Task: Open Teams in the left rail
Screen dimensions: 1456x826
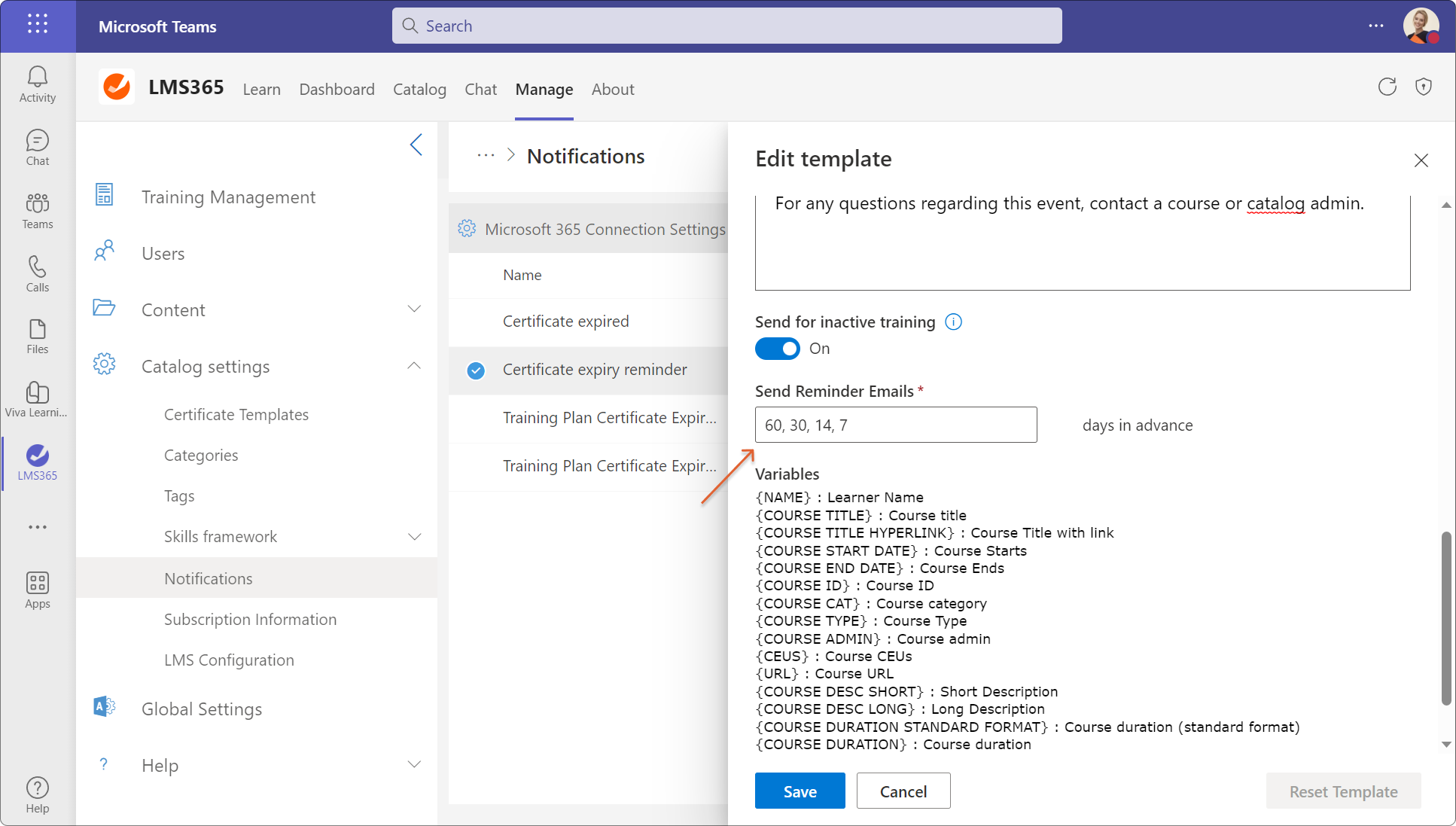Action: point(38,211)
